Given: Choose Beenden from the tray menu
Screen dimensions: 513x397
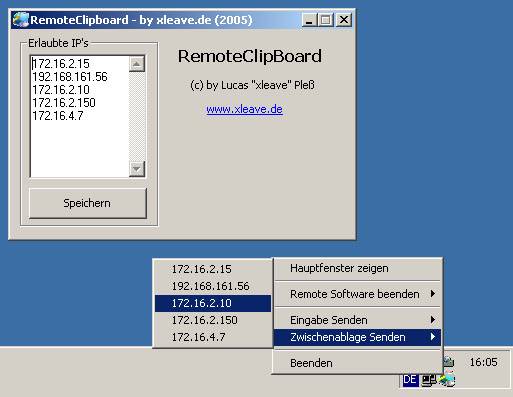Looking at the screenshot, I should coord(357,363).
